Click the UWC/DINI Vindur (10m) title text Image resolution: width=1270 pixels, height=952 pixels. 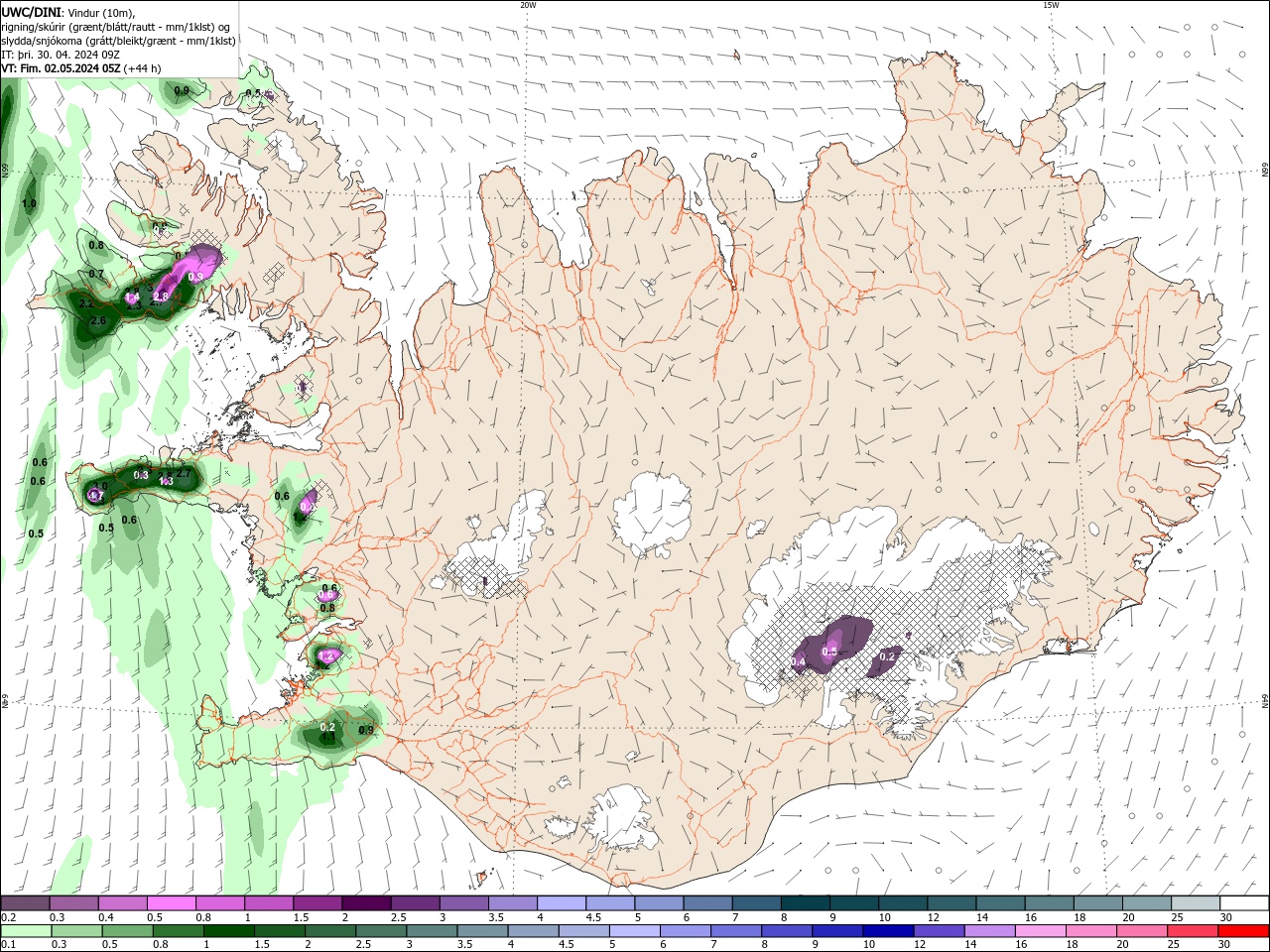(68, 12)
